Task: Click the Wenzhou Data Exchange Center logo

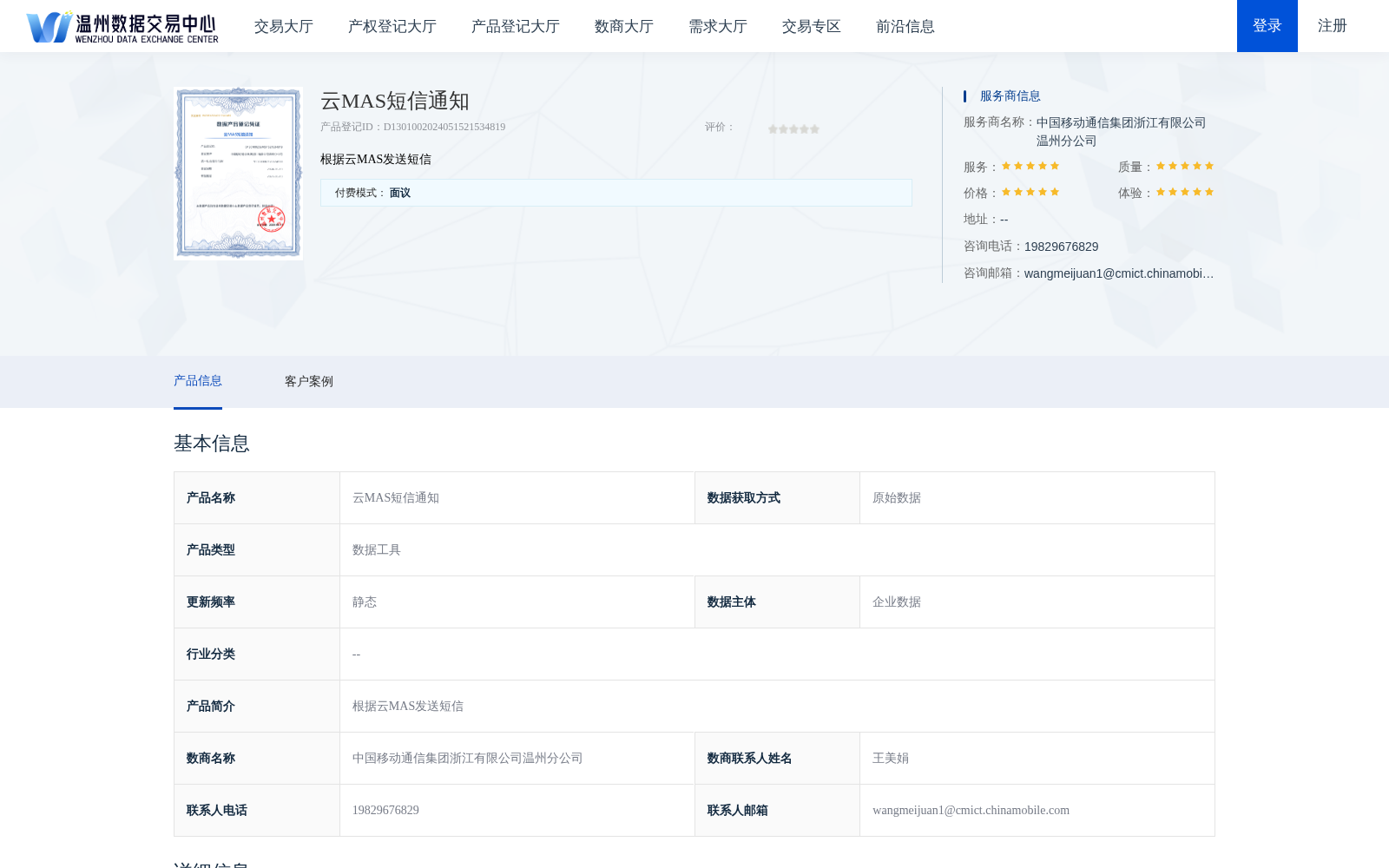Action: click(x=122, y=26)
